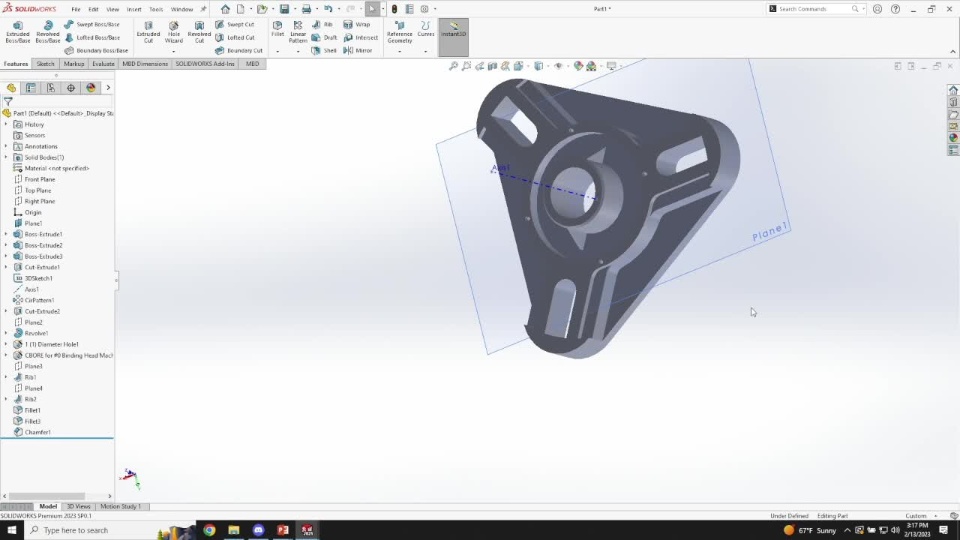Click the Appearances color ball in the task pane
Viewport: 960px width, 540px height.
pos(953,138)
